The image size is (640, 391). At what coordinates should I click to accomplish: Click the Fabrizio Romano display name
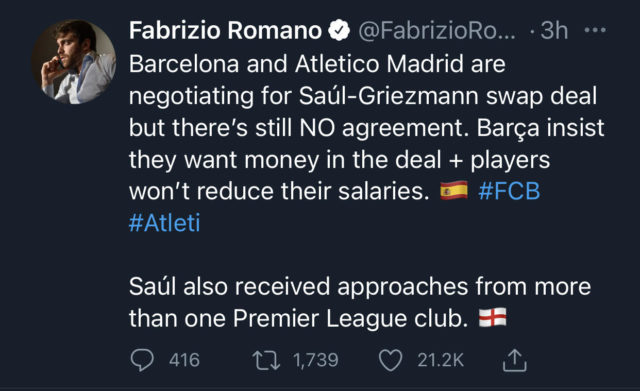226,31
